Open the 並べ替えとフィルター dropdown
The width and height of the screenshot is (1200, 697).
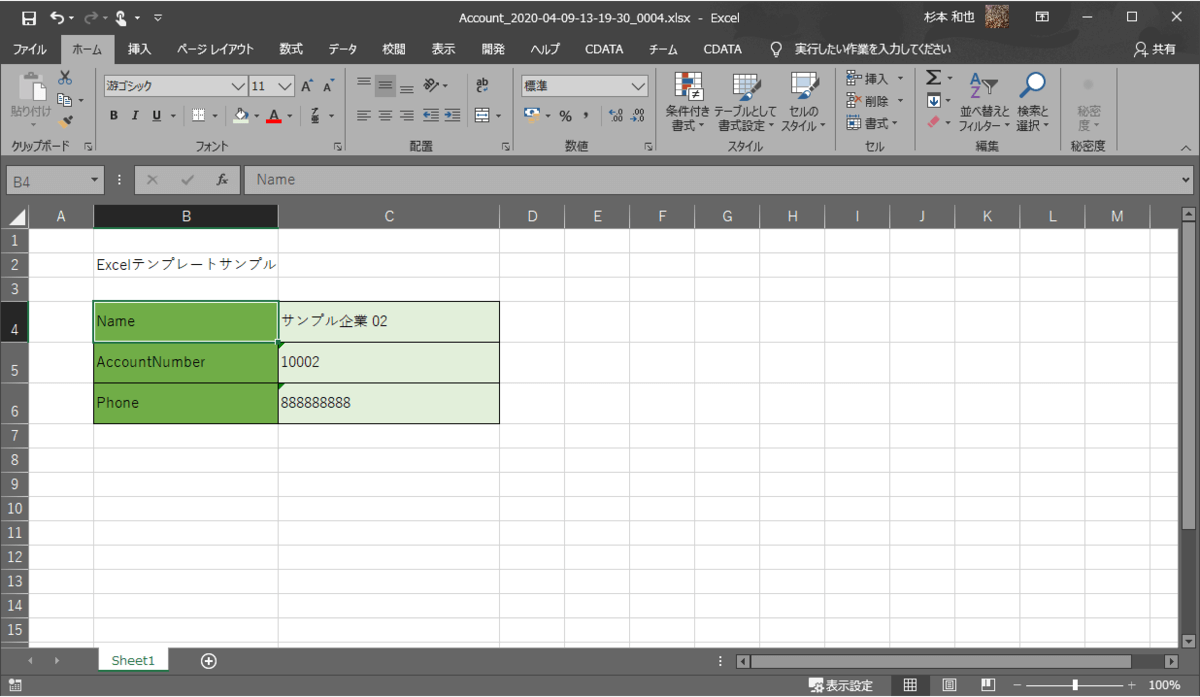(x=985, y=102)
